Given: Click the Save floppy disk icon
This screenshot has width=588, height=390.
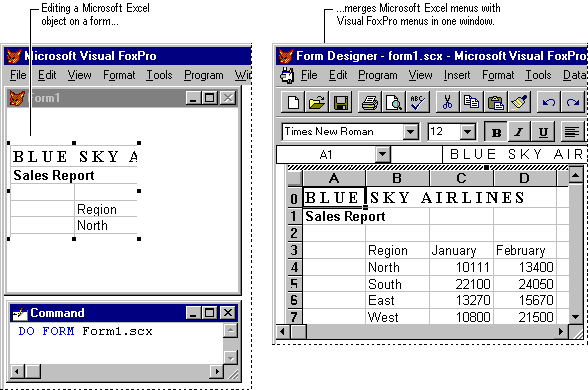Looking at the screenshot, I should click(x=340, y=102).
